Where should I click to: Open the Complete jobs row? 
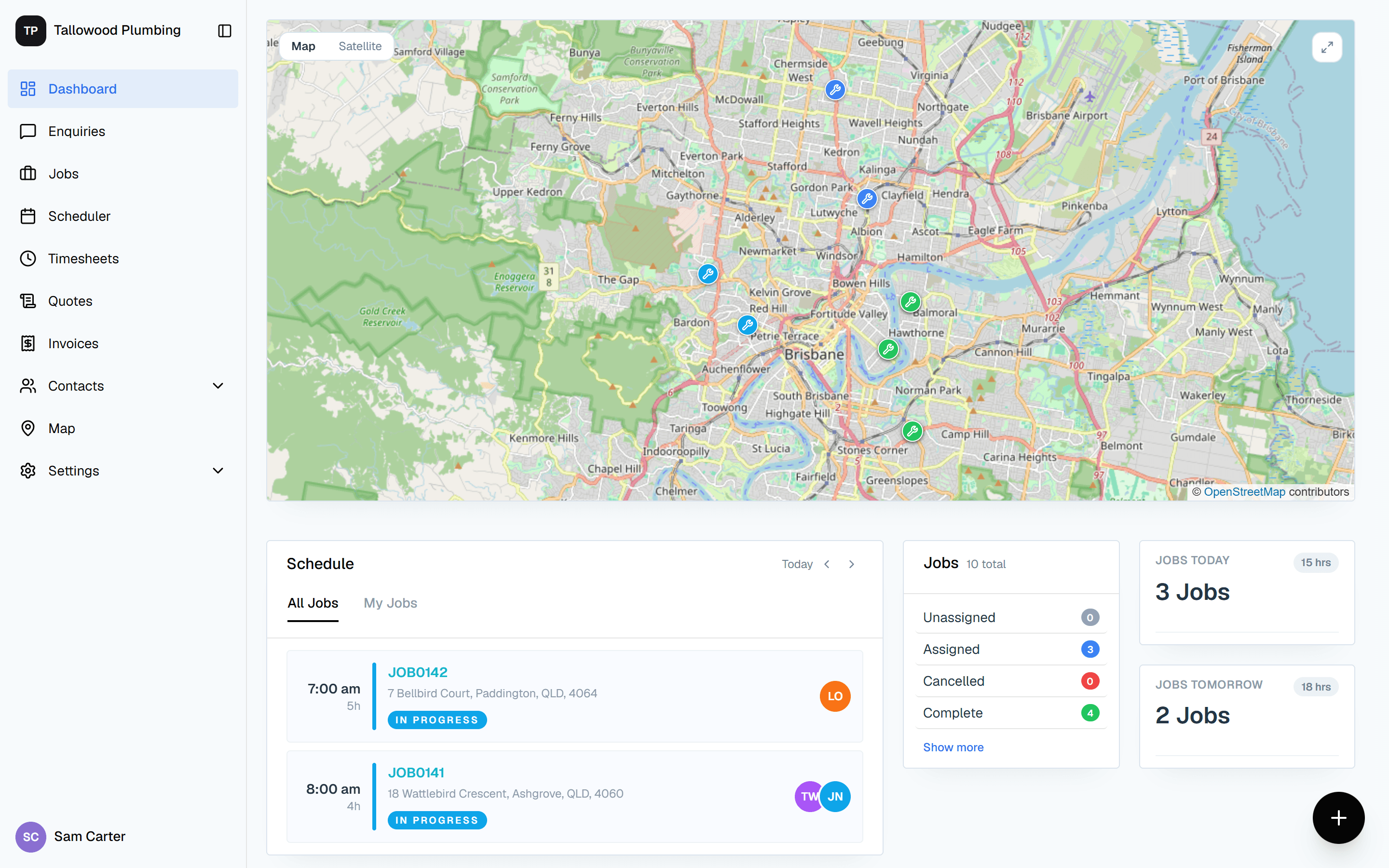tap(1011, 713)
